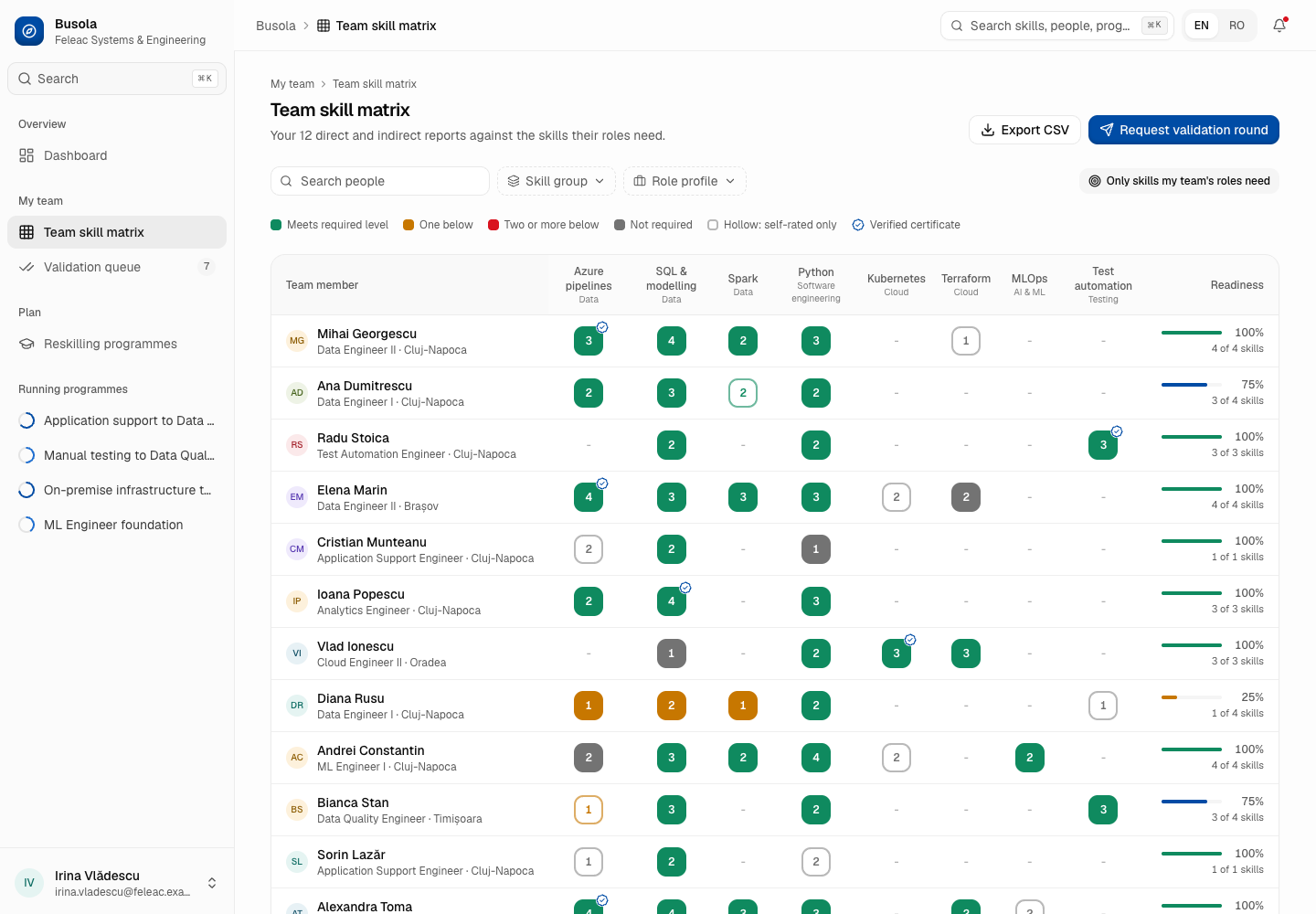The height and width of the screenshot is (914, 1316).
Task: Click the global search skills, people field
Action: pyautogui.click(x=1057, y=26)
